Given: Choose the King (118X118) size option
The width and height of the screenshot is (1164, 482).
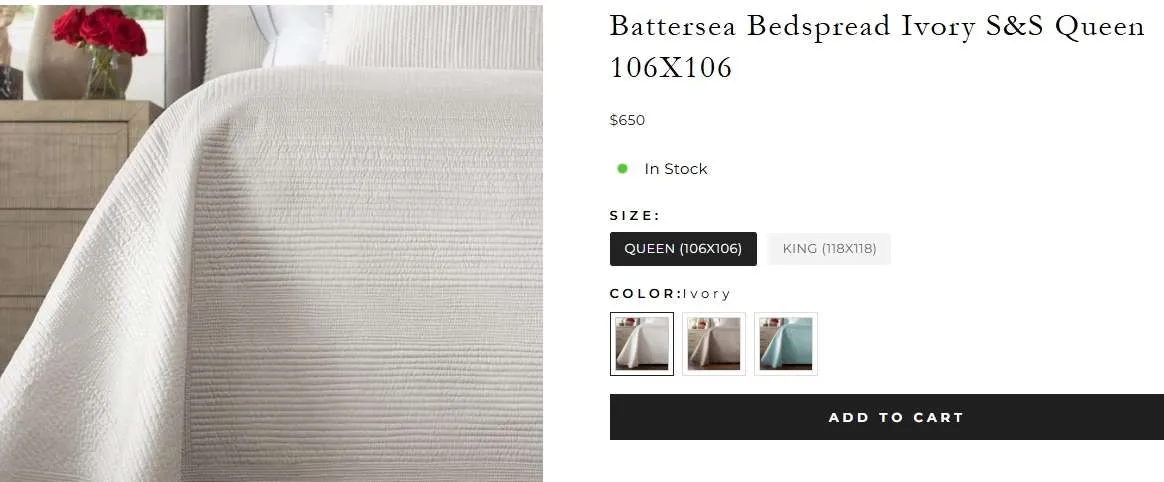Looking at the screenshot, I should 829,249.
